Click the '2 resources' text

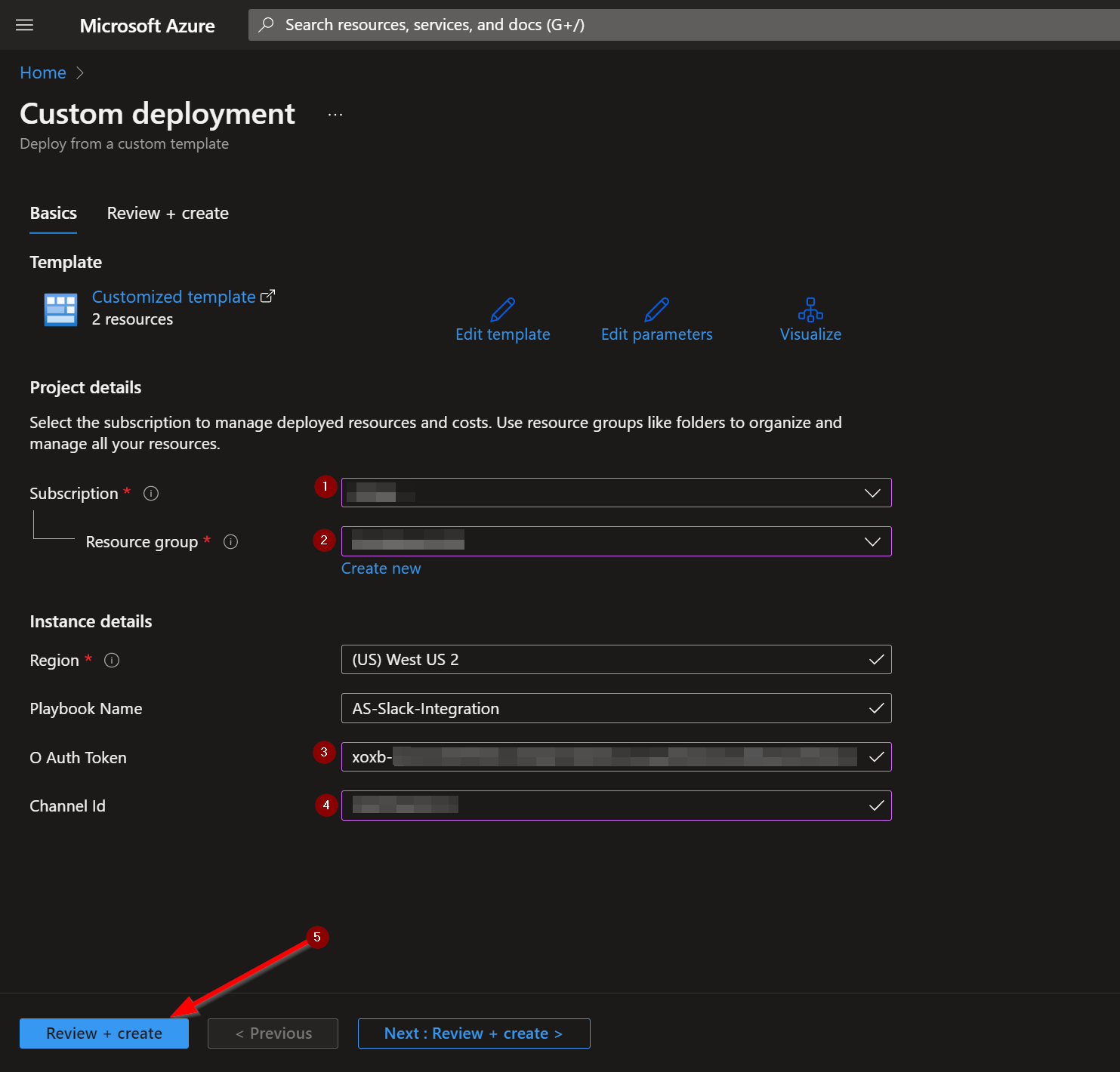click(132, 319)
